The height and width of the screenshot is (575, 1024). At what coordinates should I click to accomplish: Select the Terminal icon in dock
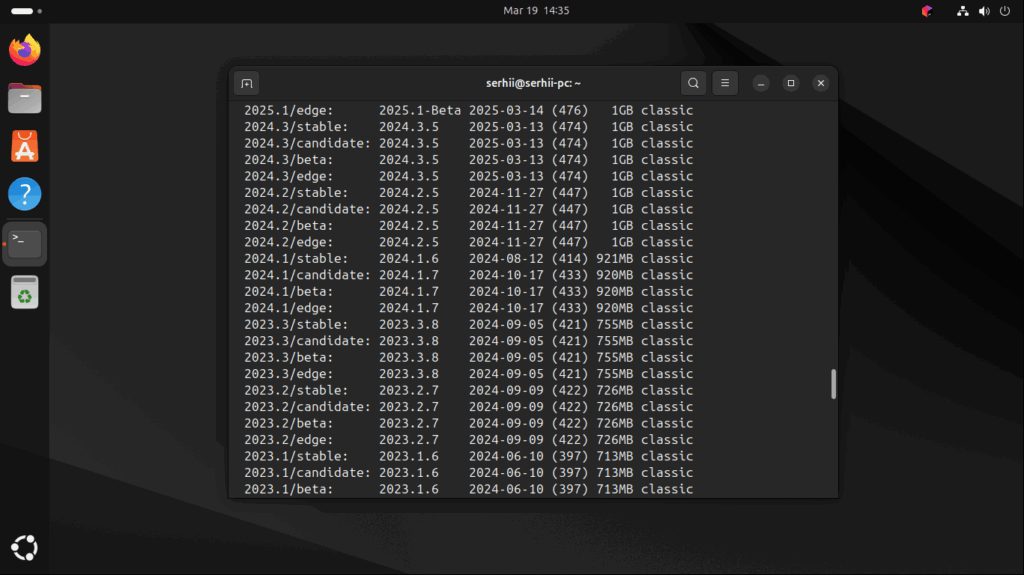(25, 243)
